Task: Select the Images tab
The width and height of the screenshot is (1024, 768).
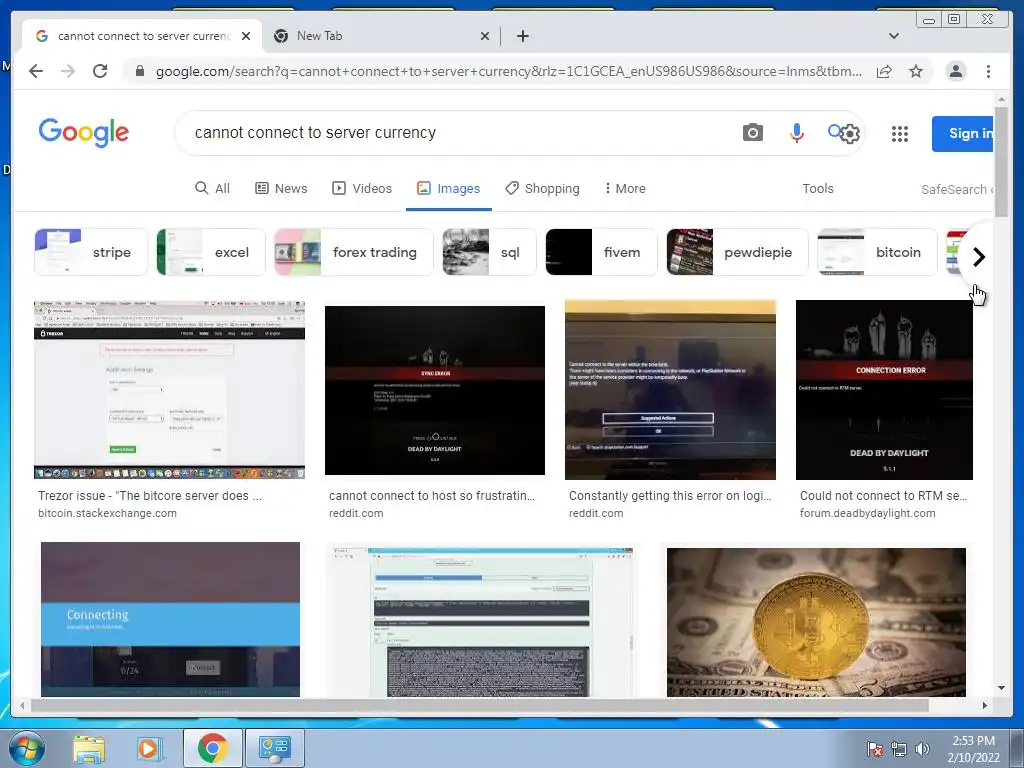Action: pyautogui.click(x=449, y=189)
